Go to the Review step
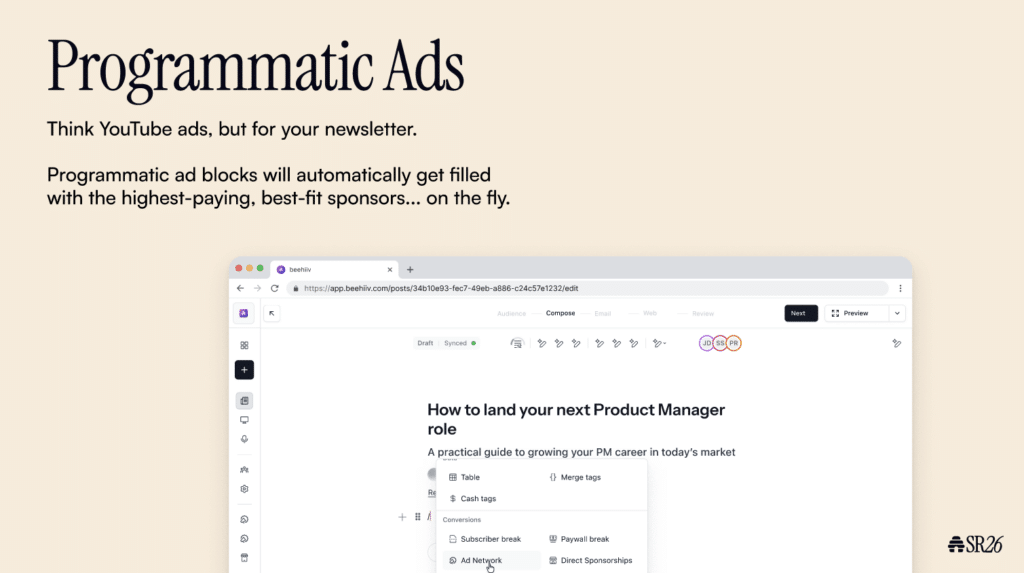The height and width of the screenshot is (573, 1024). [x=703, y=314]
